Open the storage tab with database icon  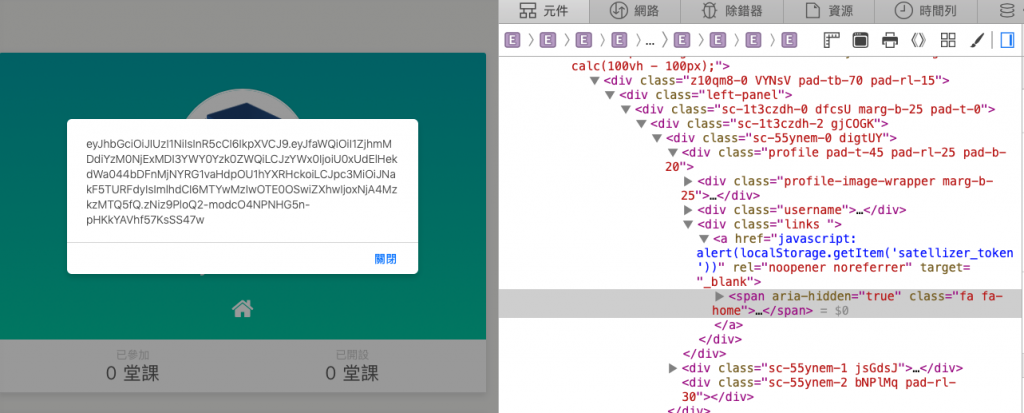(1008, 11)
